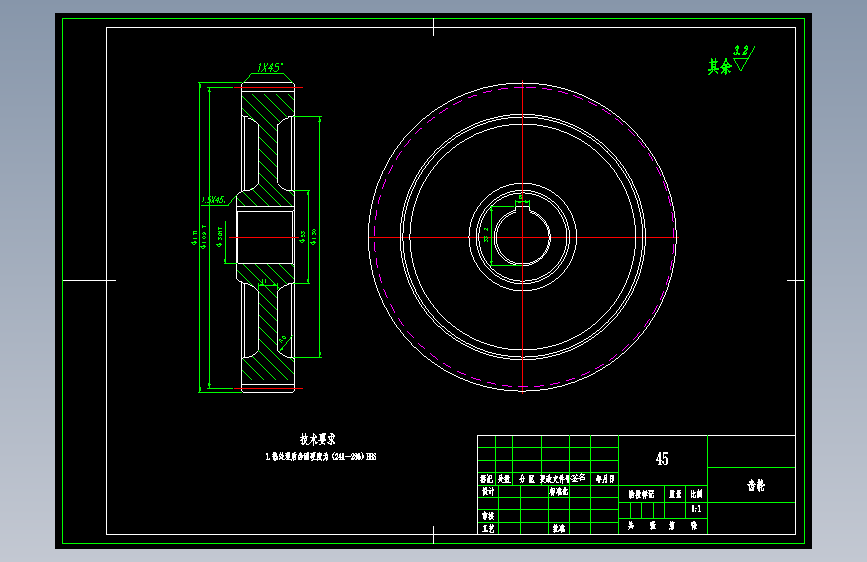Select the Φ130 vertical dimension text
The image size is (867, 562).
[314, 237]
